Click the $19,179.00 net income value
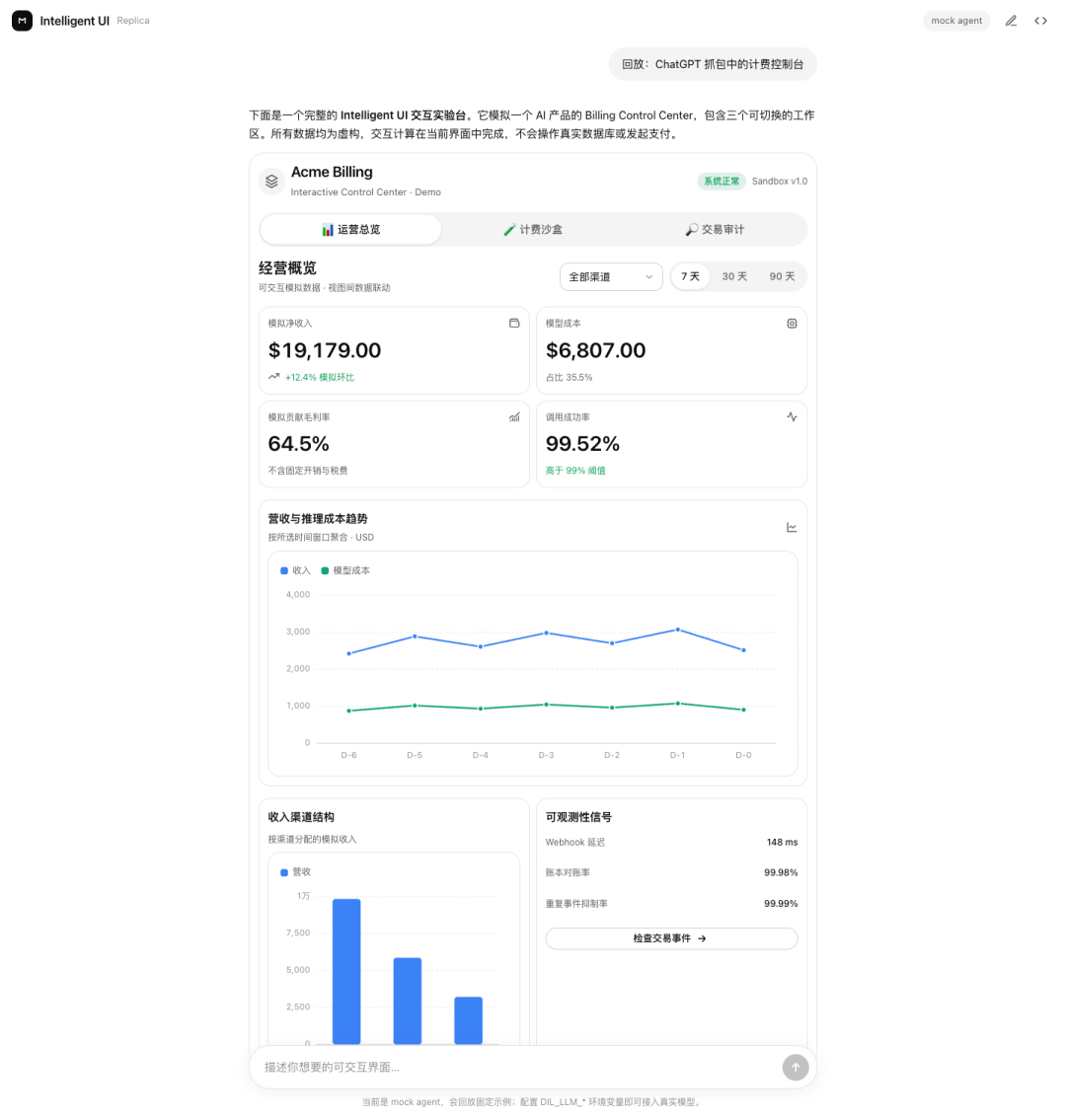1066x1120 pixels. pos(325,350)
